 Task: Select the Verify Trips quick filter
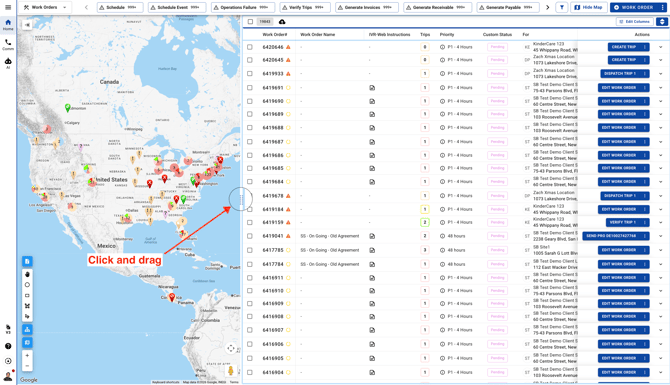305,7
